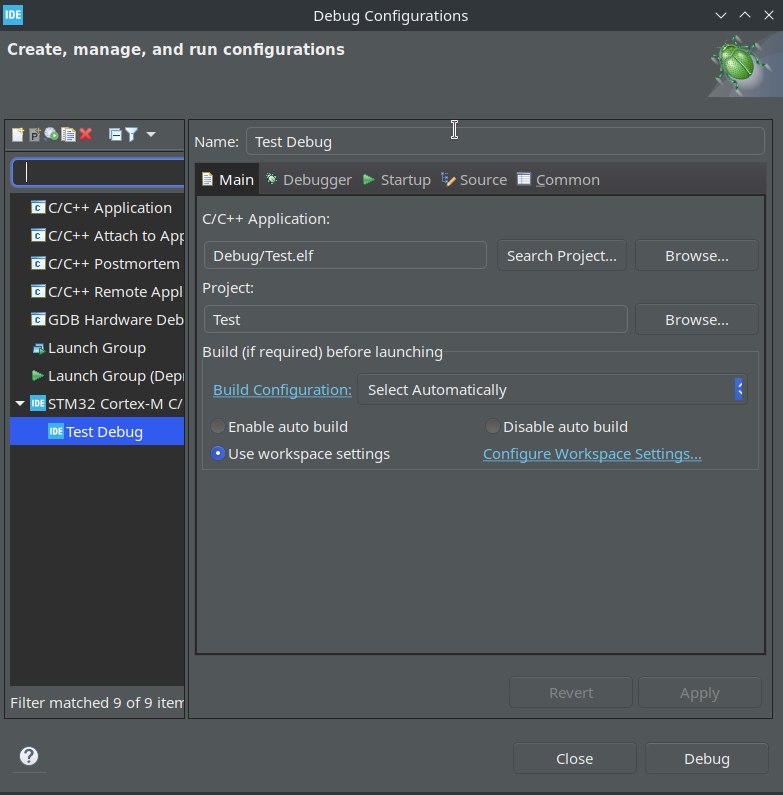Click the Project name field
Image resolution: width=783 pixels, height=795 pixels.
(416, 319)
